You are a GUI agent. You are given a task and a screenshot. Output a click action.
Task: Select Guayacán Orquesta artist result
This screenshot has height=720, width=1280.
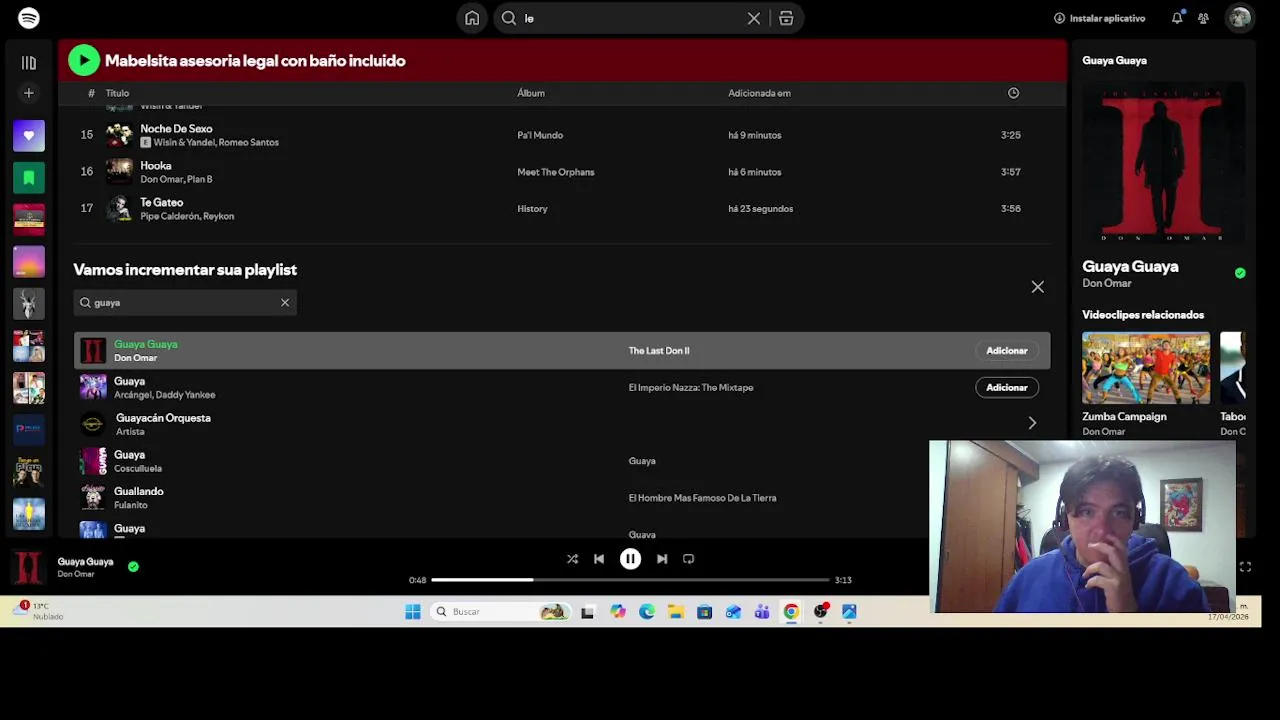(561, 424)
